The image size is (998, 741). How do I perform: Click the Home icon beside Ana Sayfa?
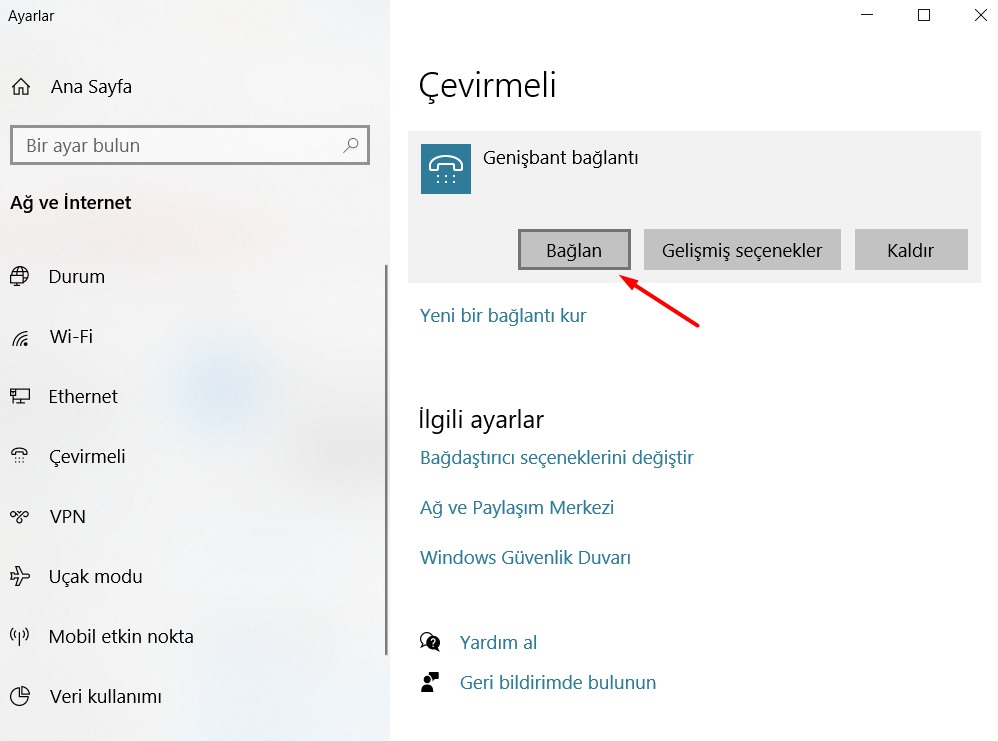coord(21,87)
